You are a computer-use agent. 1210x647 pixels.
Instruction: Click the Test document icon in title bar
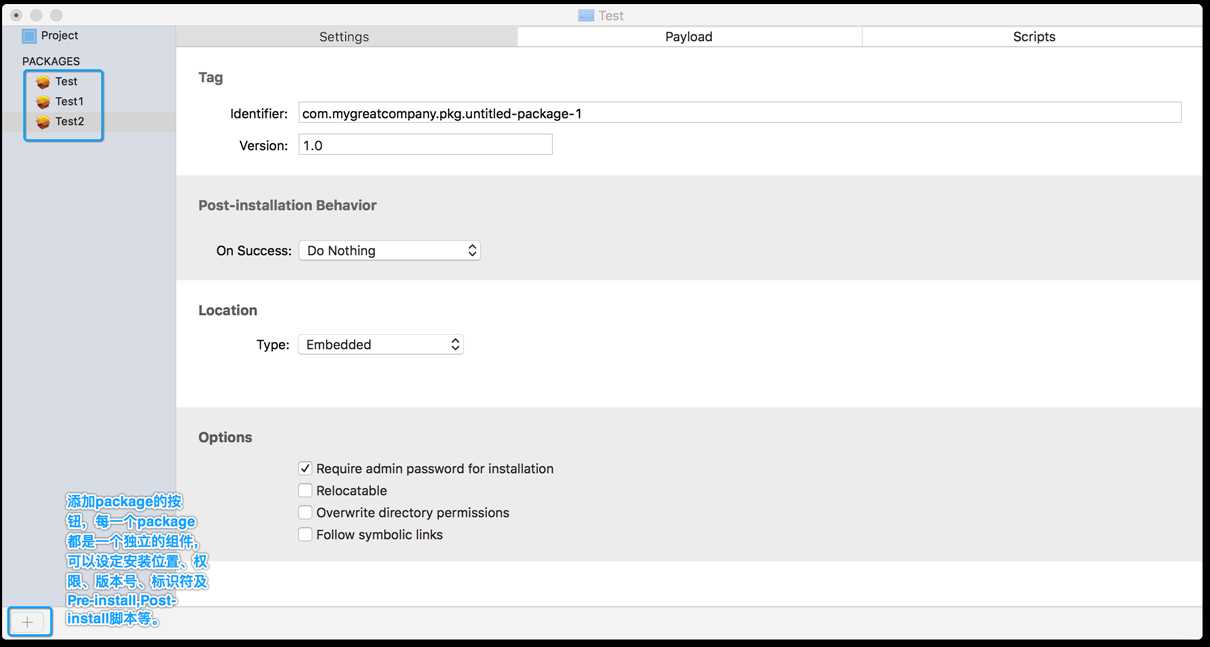pos(587,15)
